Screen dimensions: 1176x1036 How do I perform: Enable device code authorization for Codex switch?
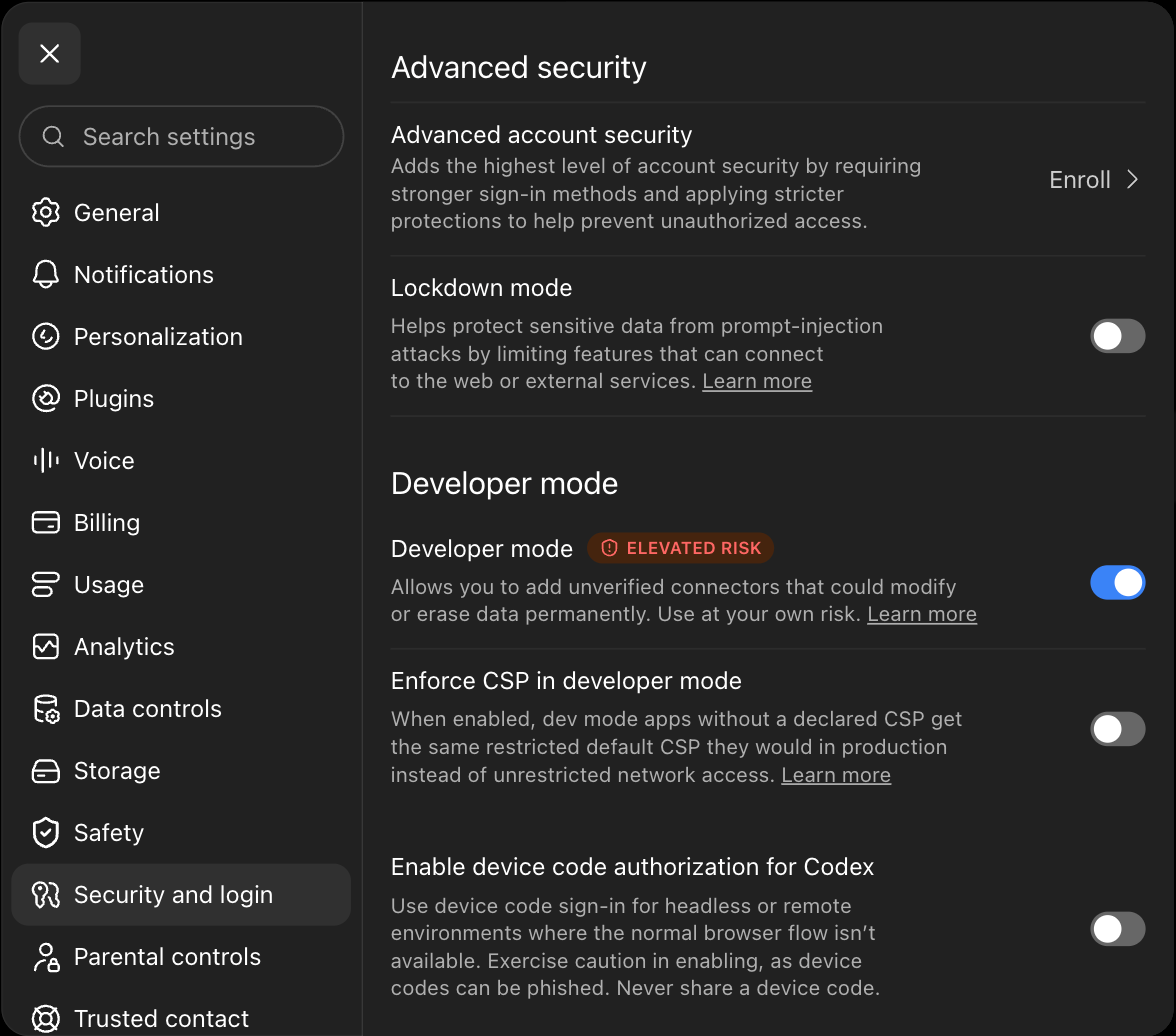pos(1118,929)
